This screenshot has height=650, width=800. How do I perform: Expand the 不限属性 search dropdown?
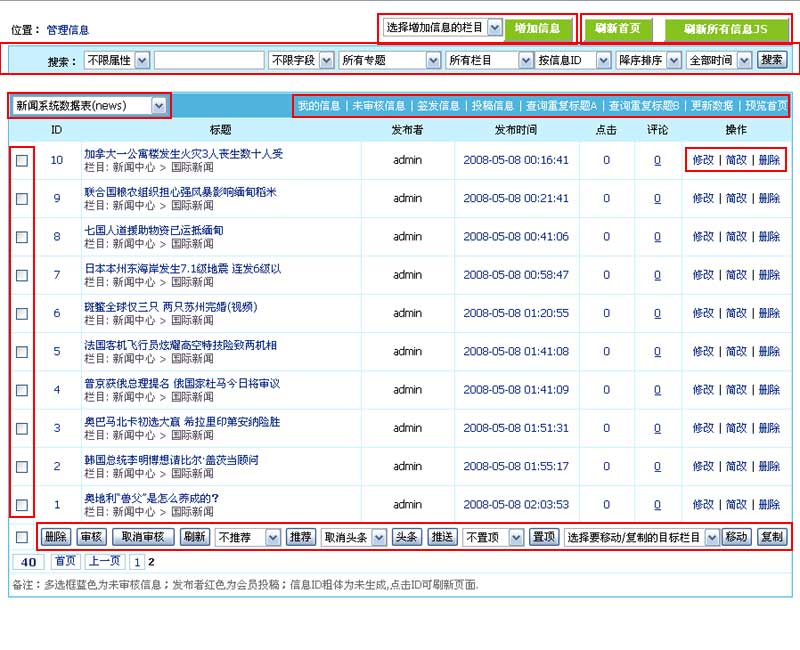(x=117, y=61)
